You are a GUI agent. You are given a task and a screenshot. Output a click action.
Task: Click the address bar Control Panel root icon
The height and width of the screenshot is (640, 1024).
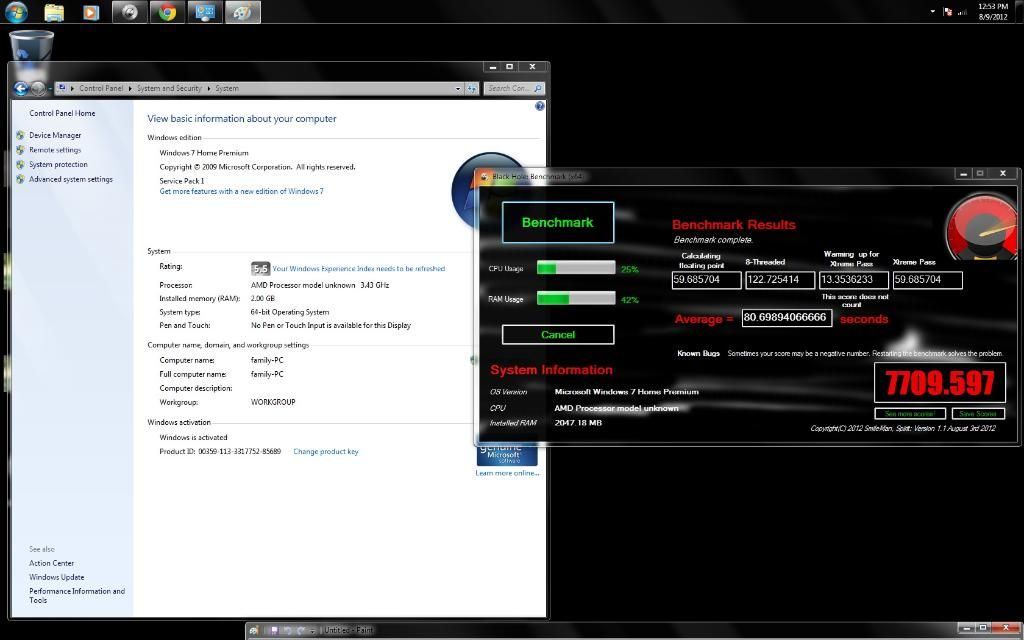point(62,88)
